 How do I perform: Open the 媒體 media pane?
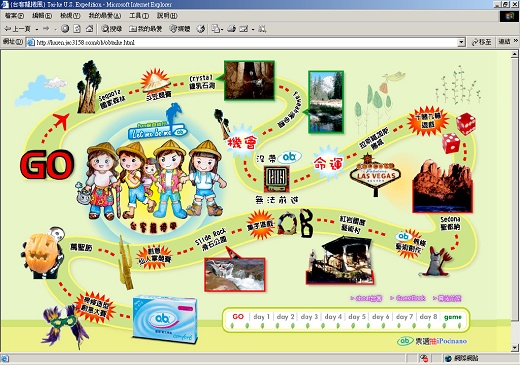coord(180,29)
